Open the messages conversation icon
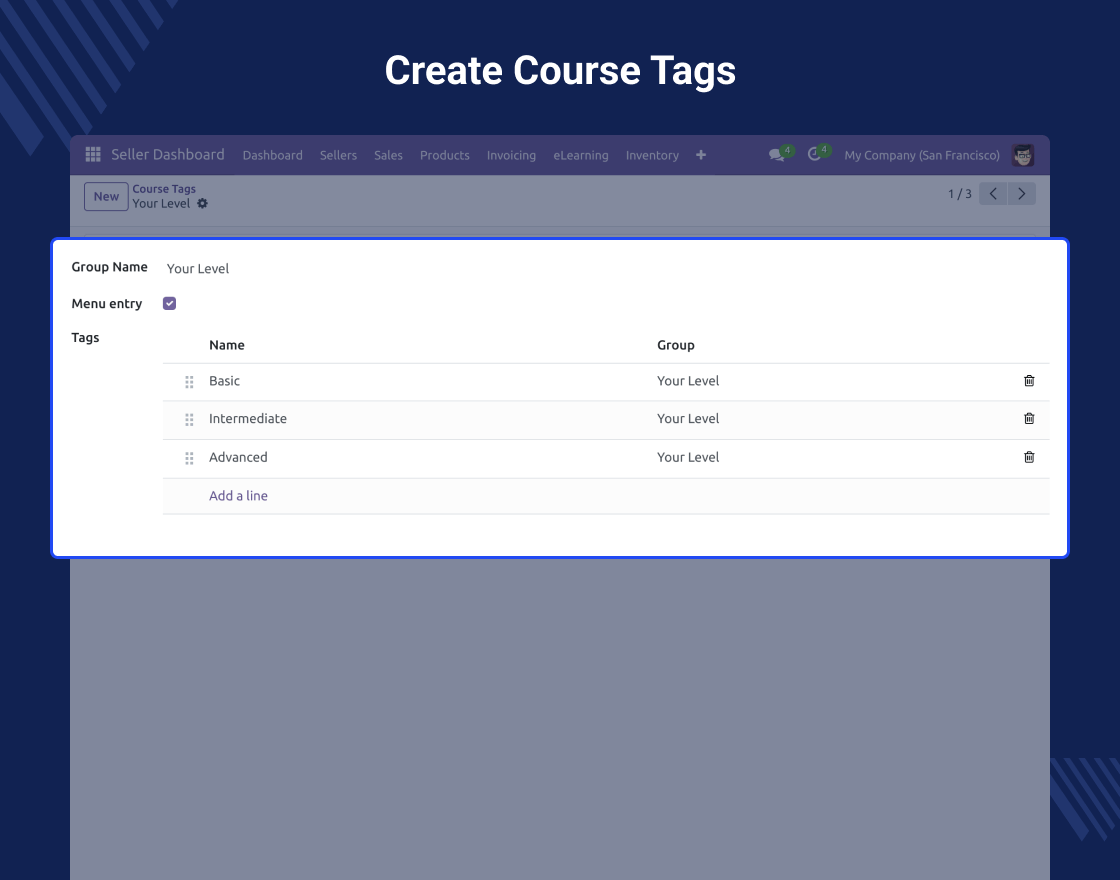Viewport: 1120px width, 880px height. (x=776, y=155)
